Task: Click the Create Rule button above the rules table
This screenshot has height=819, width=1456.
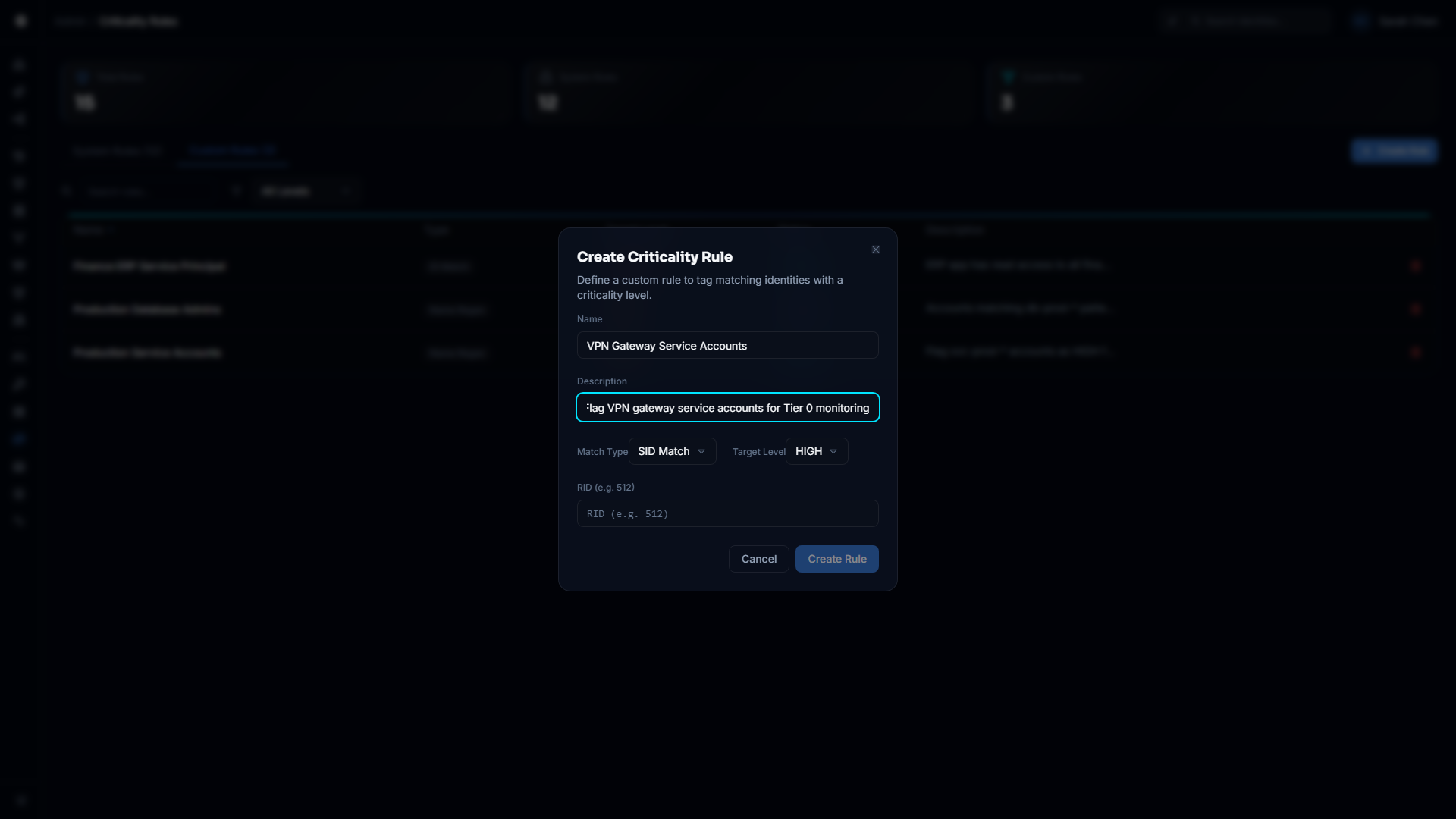Action: point(1395,151)
